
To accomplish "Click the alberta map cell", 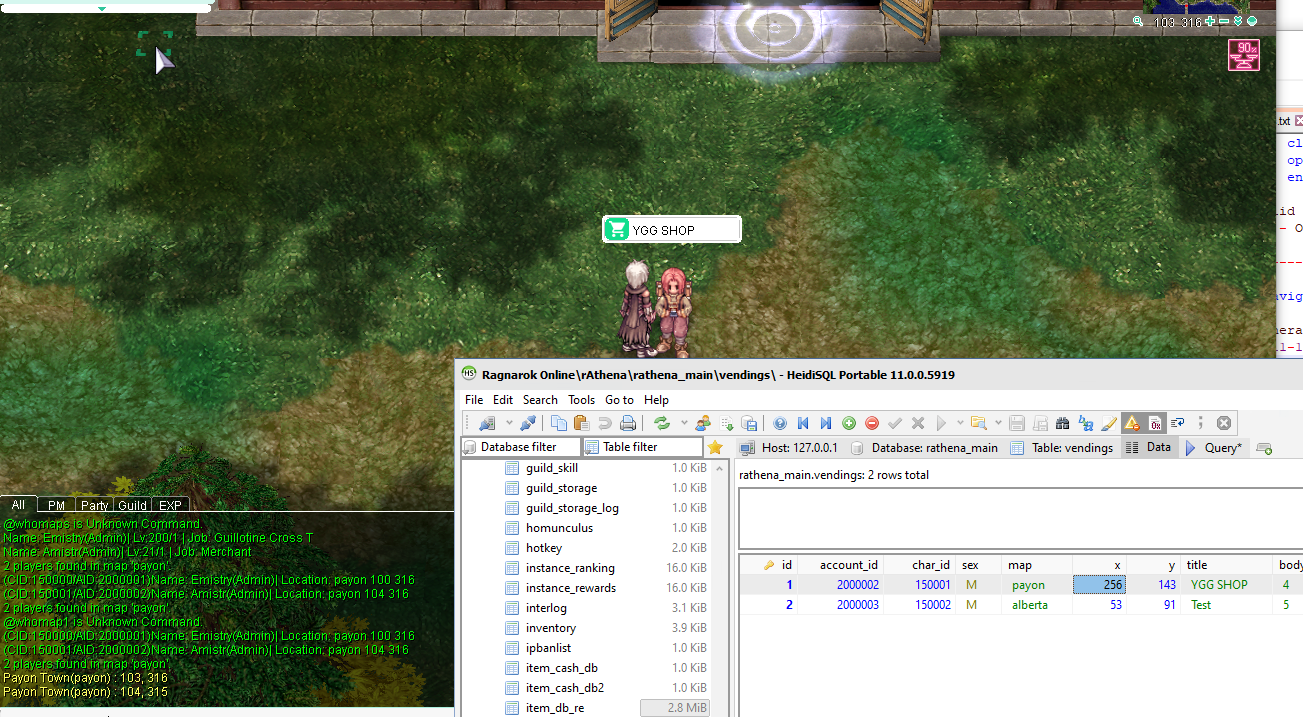I will point(1037,605).
